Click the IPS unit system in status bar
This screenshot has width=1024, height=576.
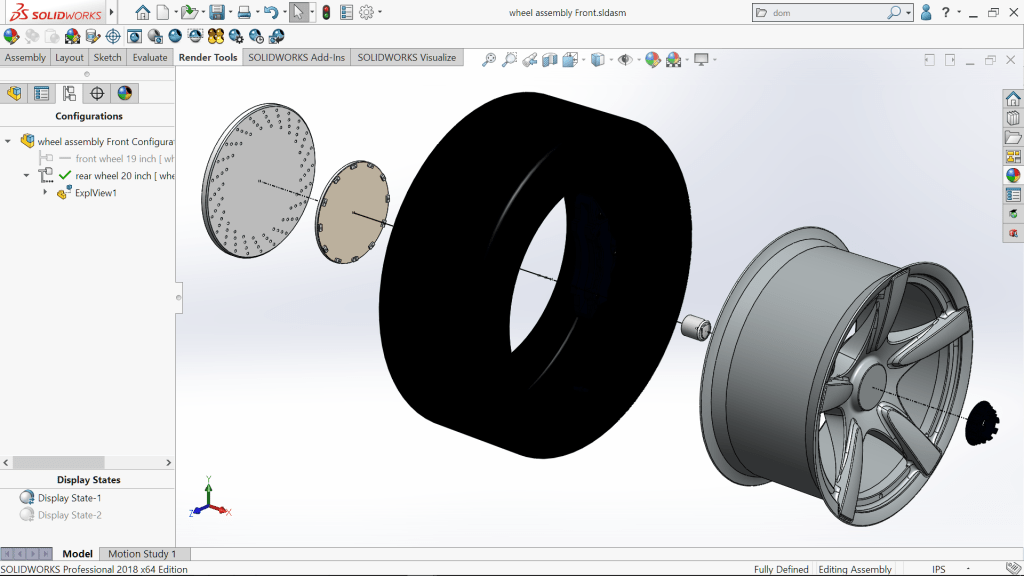938,569
